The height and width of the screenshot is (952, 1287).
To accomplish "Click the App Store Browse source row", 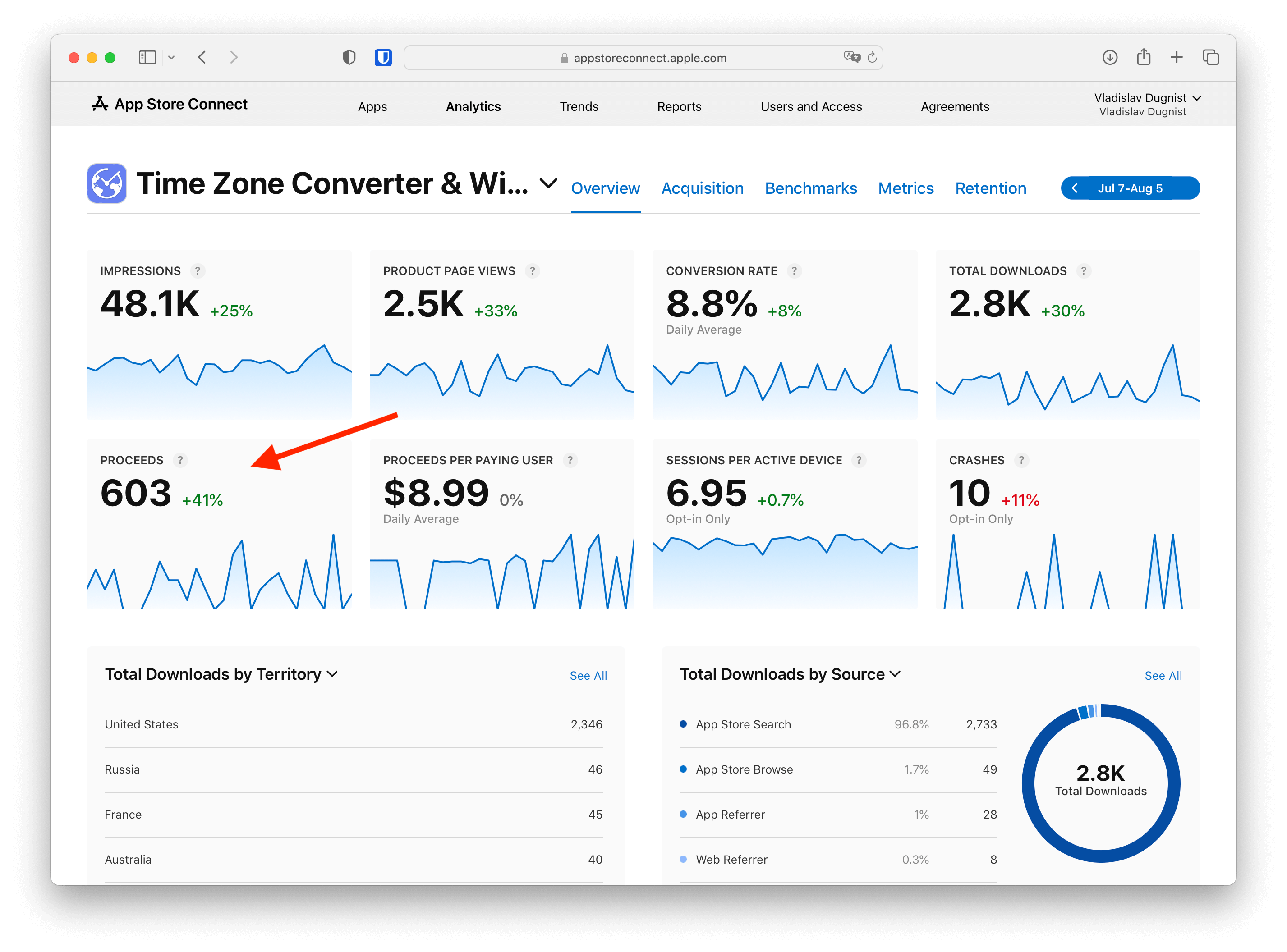I will (838, 769).
